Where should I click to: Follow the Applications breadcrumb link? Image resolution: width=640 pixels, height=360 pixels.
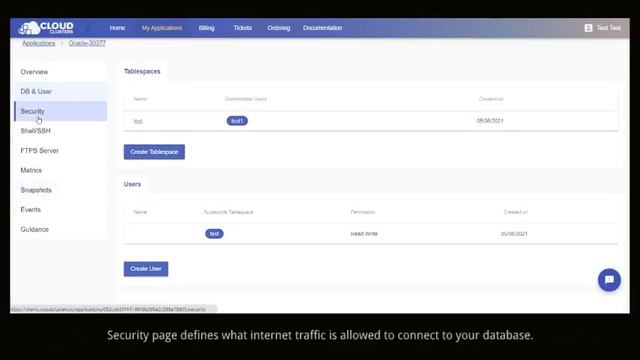[x=38, y=43]
